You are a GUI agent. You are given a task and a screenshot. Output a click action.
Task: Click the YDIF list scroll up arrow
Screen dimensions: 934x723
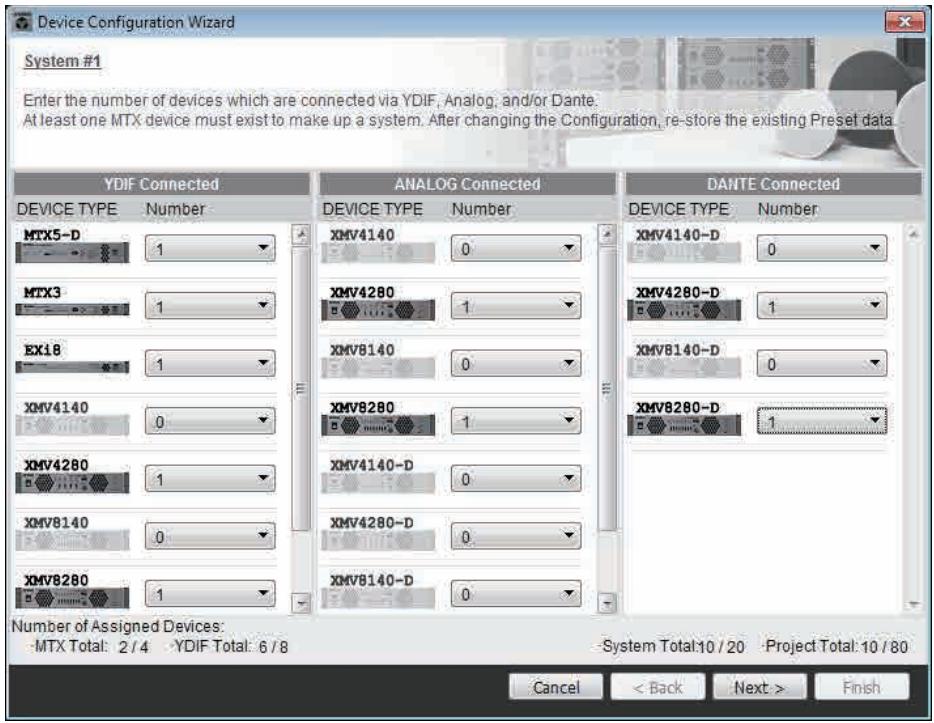pyautogui.click(x=301, y=235)
